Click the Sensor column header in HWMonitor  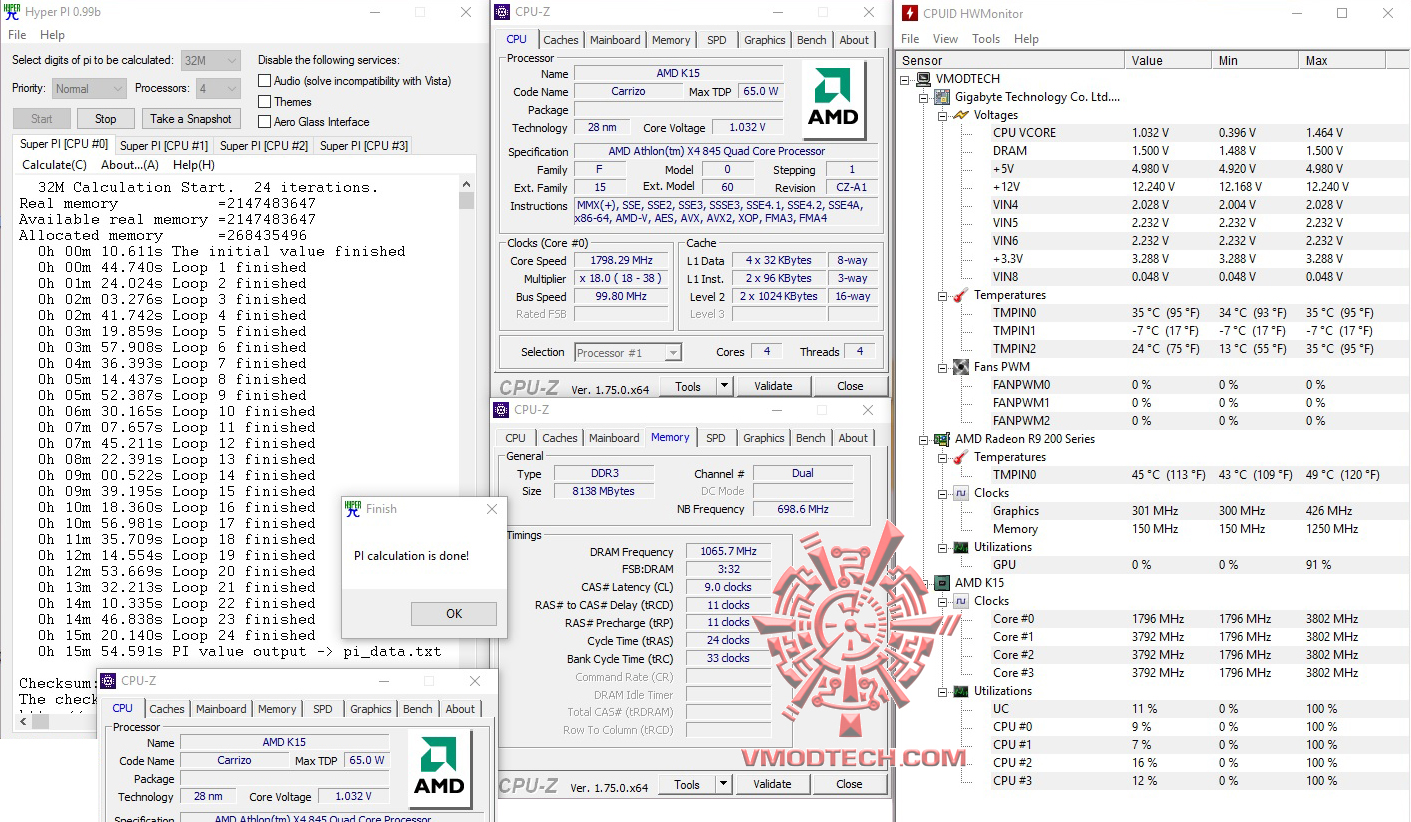(x=1010, y=60)
